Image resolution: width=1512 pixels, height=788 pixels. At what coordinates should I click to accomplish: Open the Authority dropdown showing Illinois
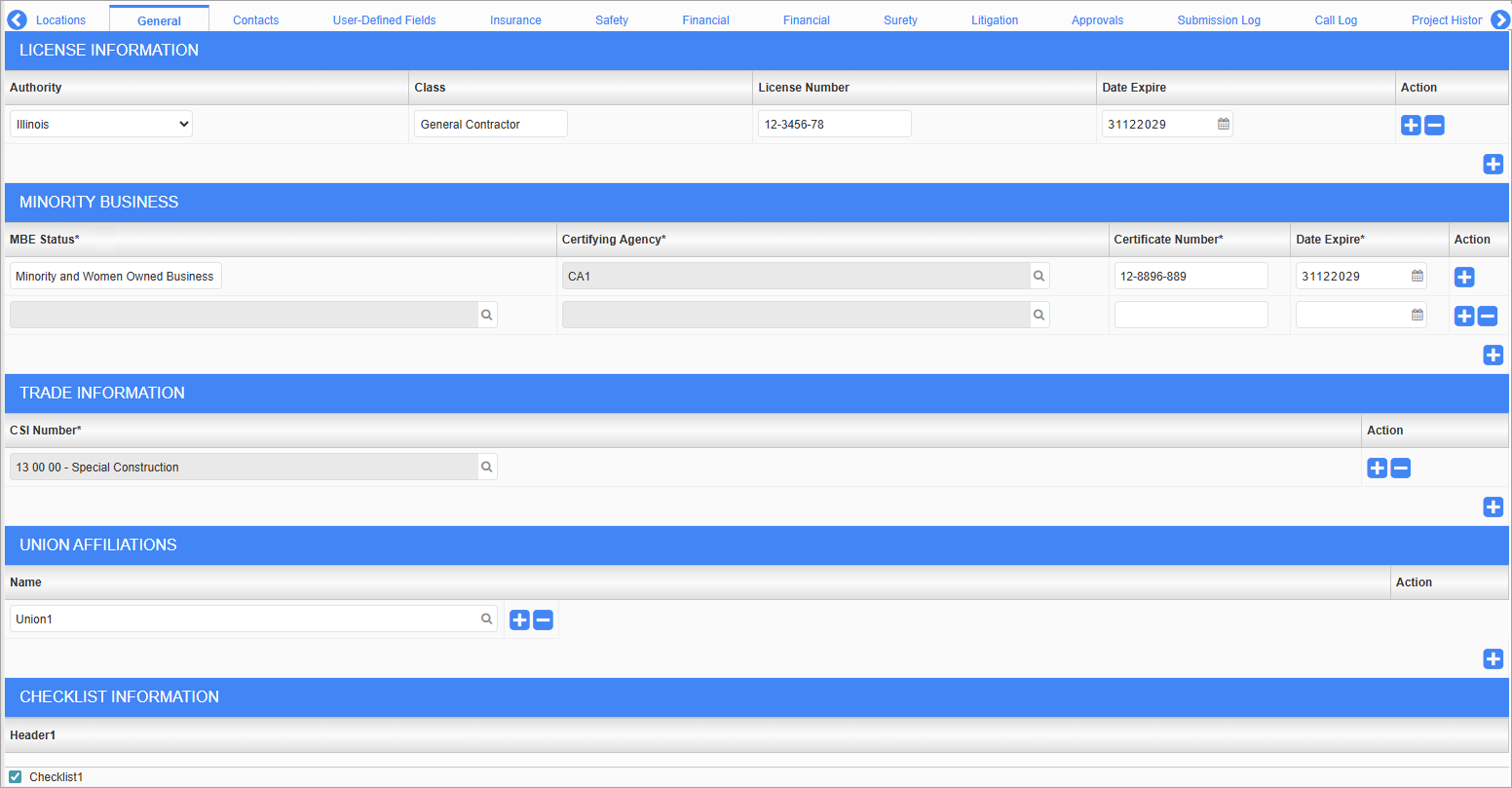101,124
